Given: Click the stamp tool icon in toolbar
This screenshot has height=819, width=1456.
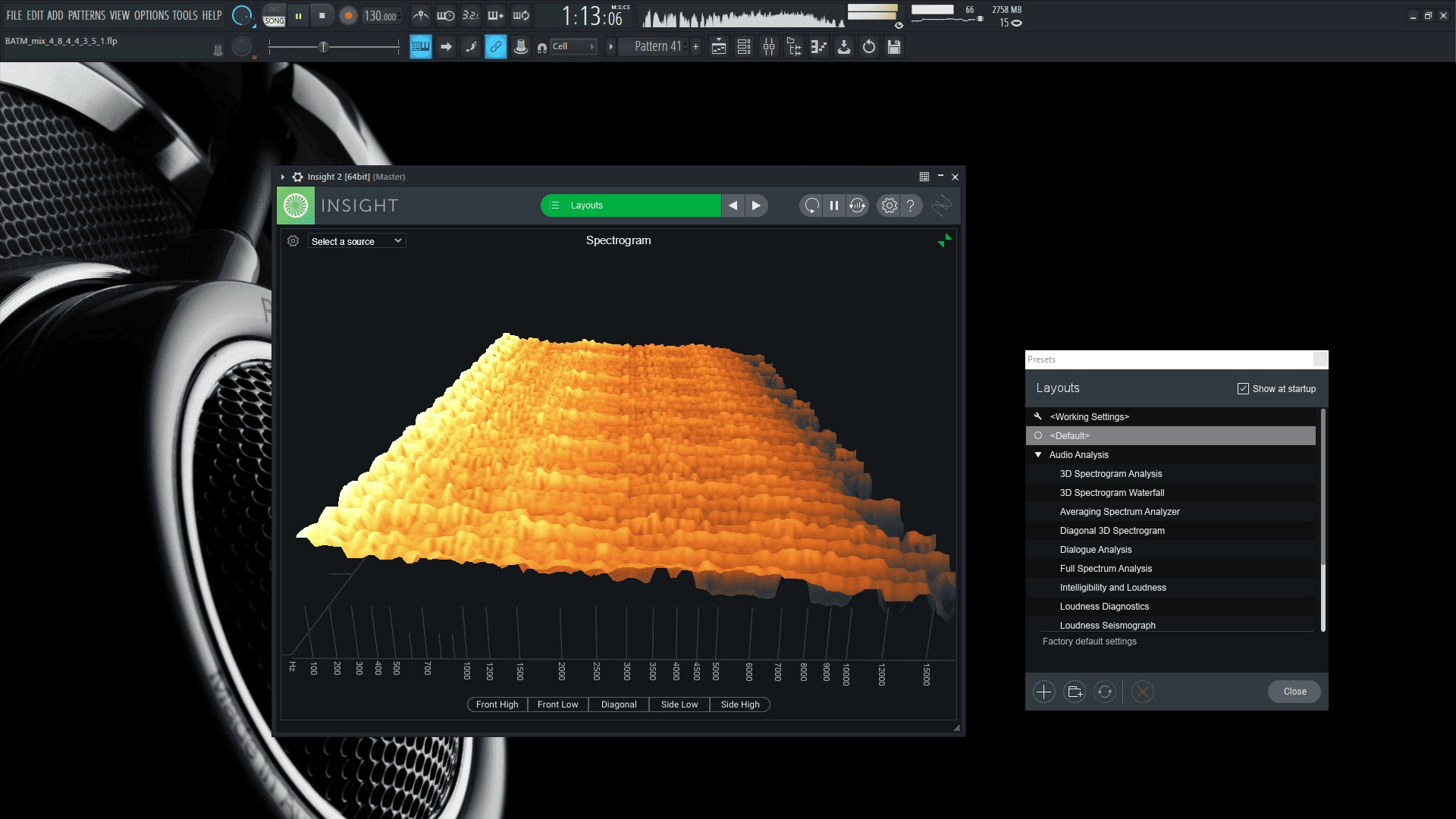Looking at the screenshot, I should pos(521,47).
